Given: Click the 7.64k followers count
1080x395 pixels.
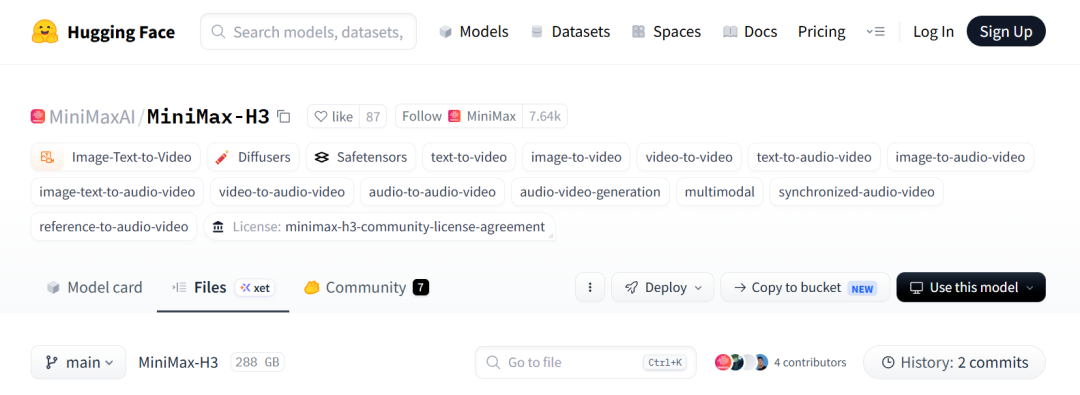Looking at the screenshot, I should [x=545, y=117].
